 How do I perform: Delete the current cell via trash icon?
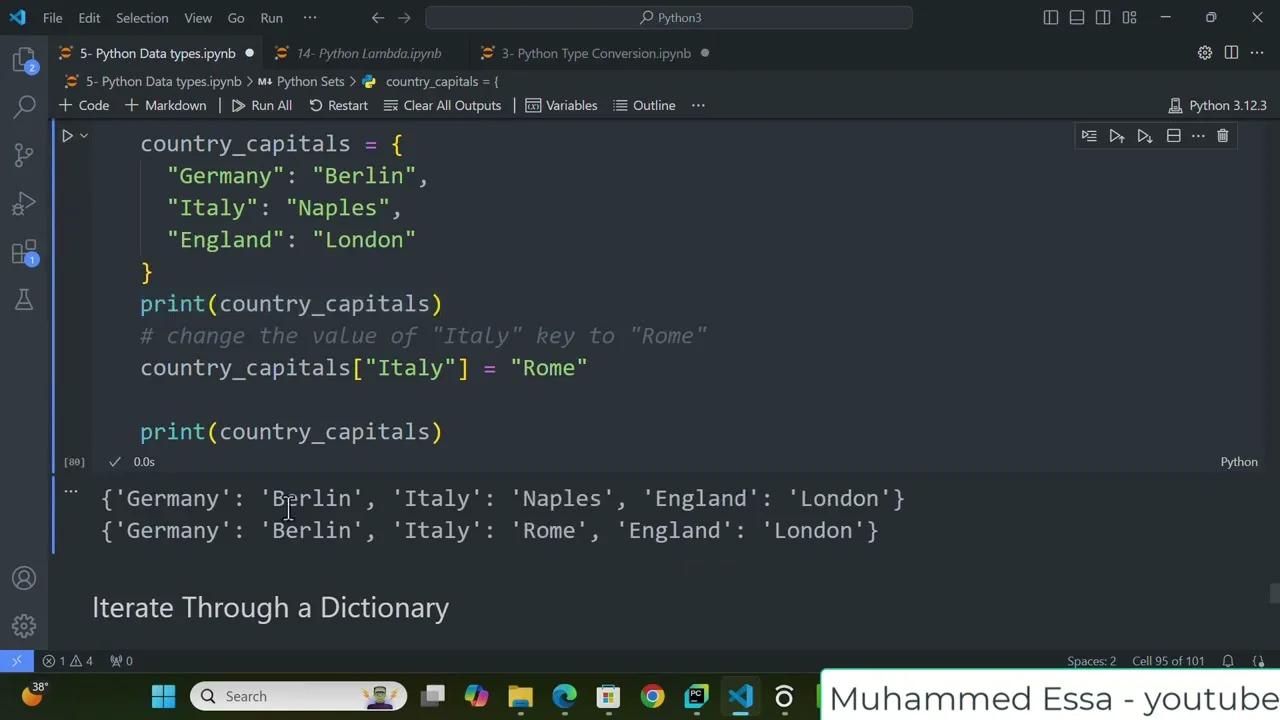pos(1222,136)
